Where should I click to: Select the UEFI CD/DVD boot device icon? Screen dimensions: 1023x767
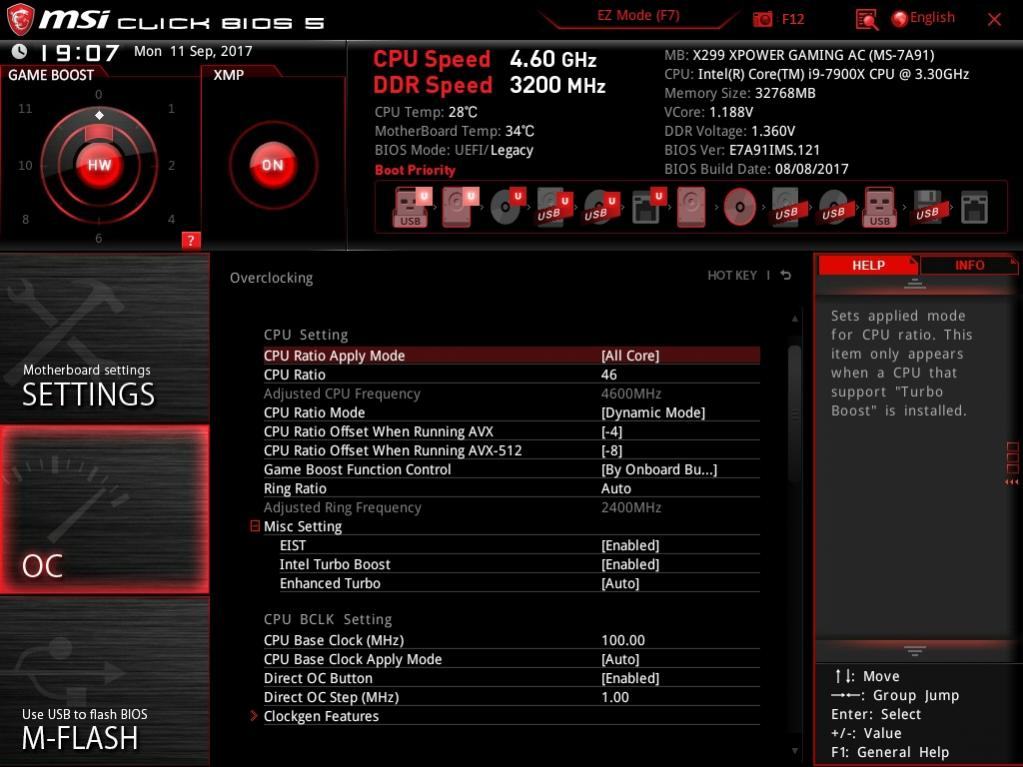click(x=508, y=207)
